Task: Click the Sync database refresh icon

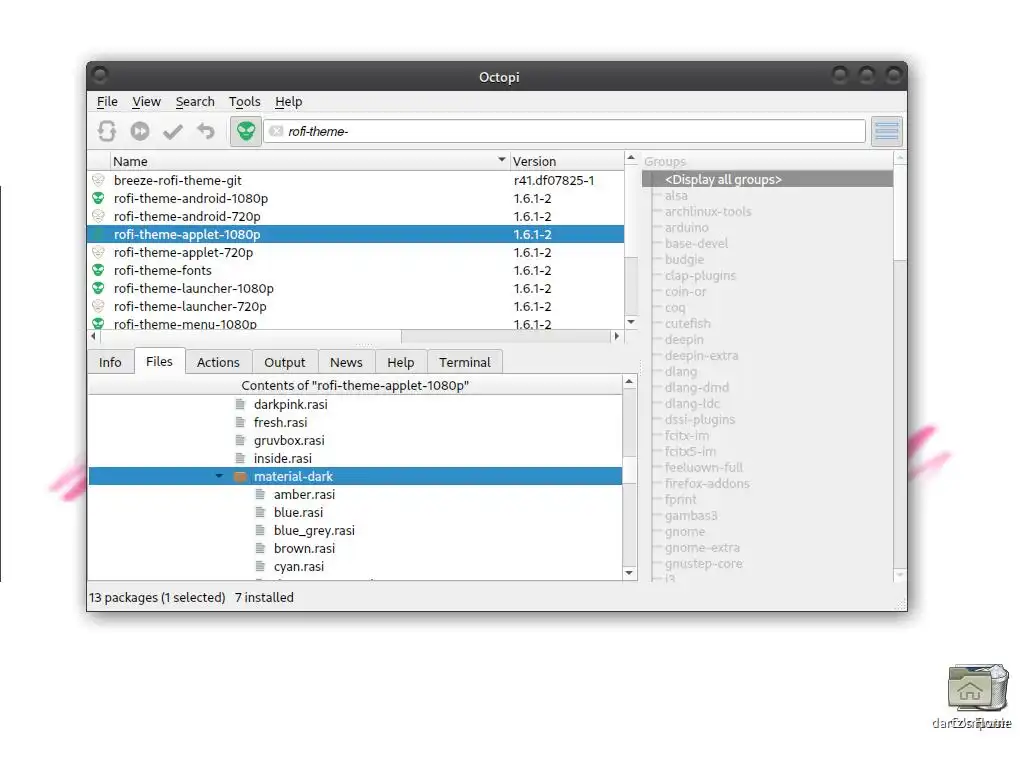Action: click(x=107, y=131)
